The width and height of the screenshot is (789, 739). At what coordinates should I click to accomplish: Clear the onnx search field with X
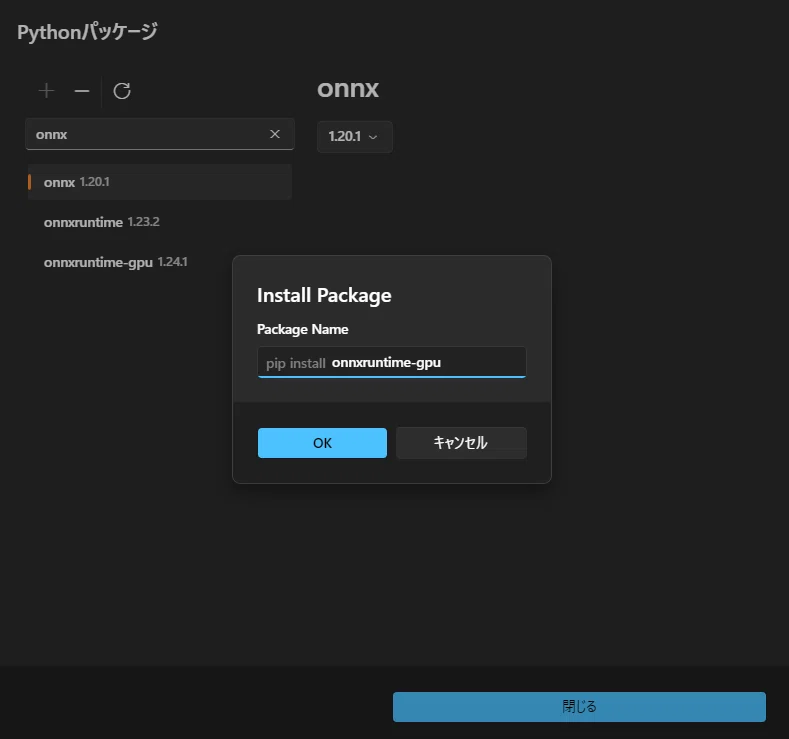point(275,134)
